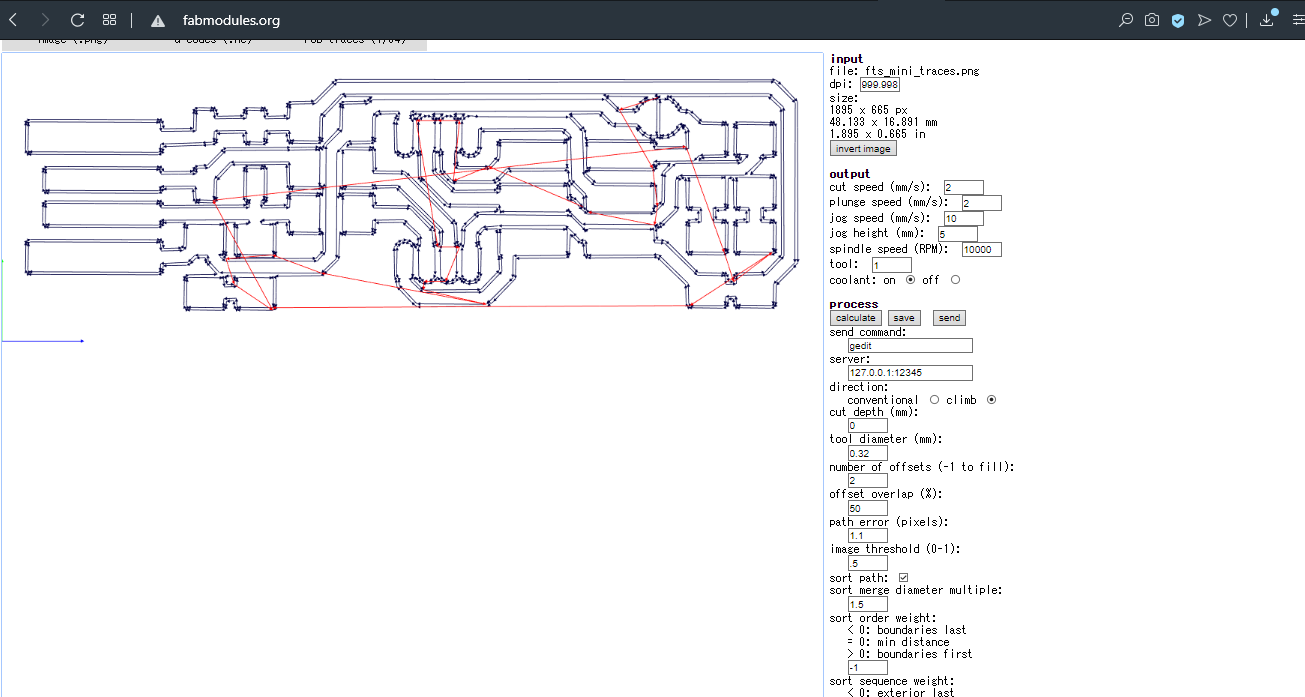
Task: Open the camera snapshot tool
Action: (x=1152, y=20)
